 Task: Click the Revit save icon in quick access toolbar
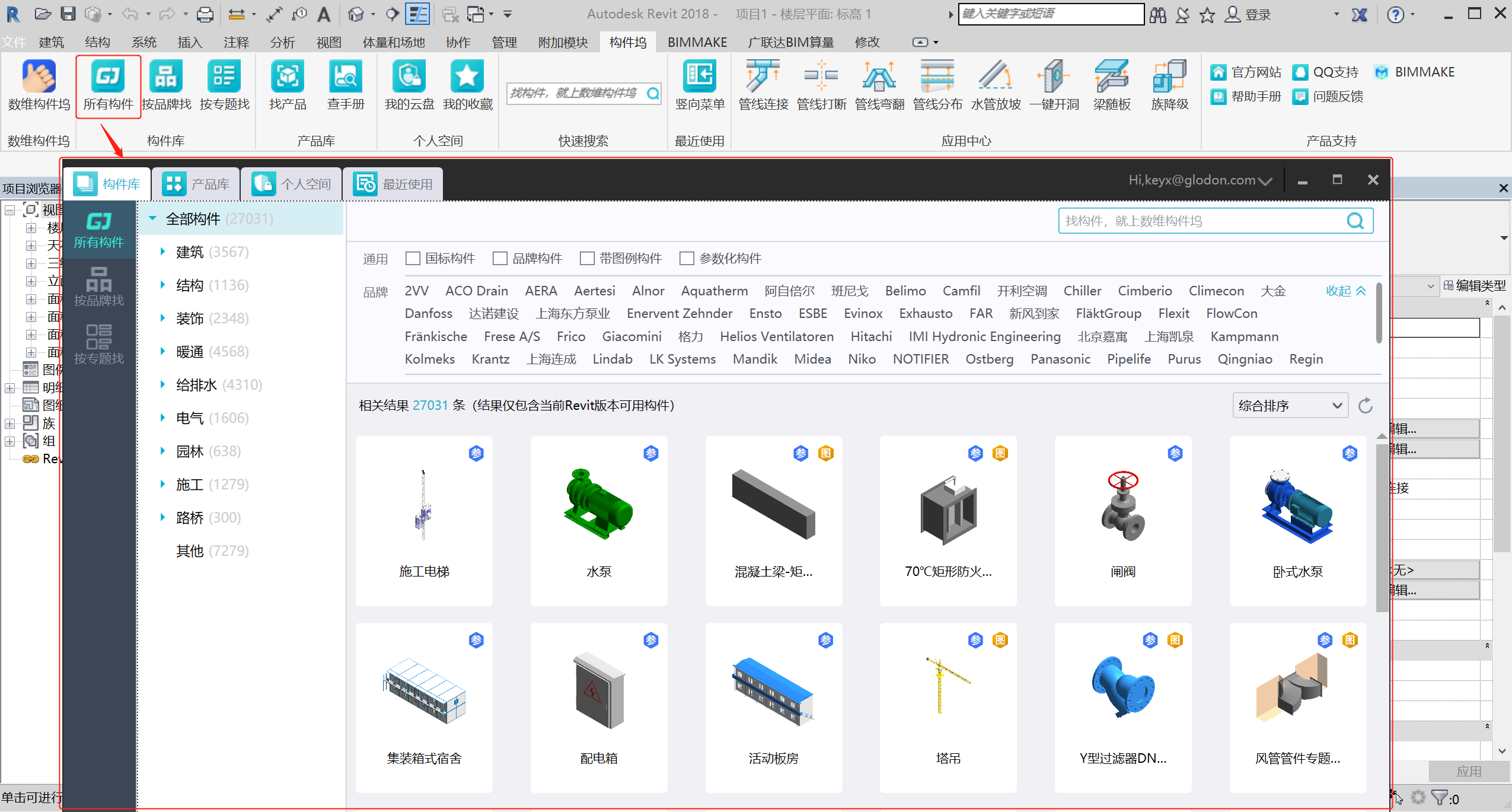point(68,14)
